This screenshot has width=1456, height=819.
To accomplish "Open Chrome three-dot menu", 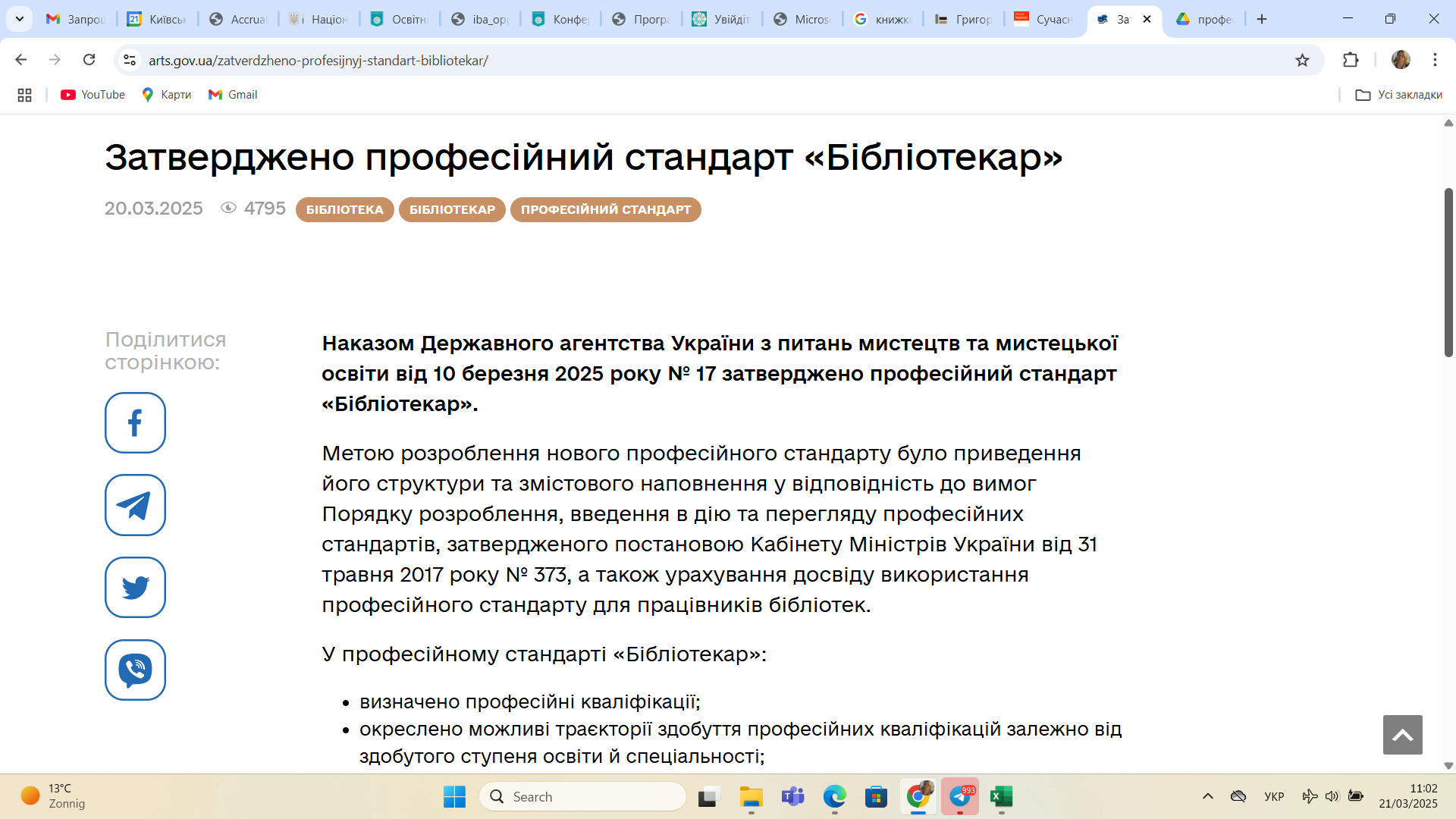I will tap(1435, 60).
